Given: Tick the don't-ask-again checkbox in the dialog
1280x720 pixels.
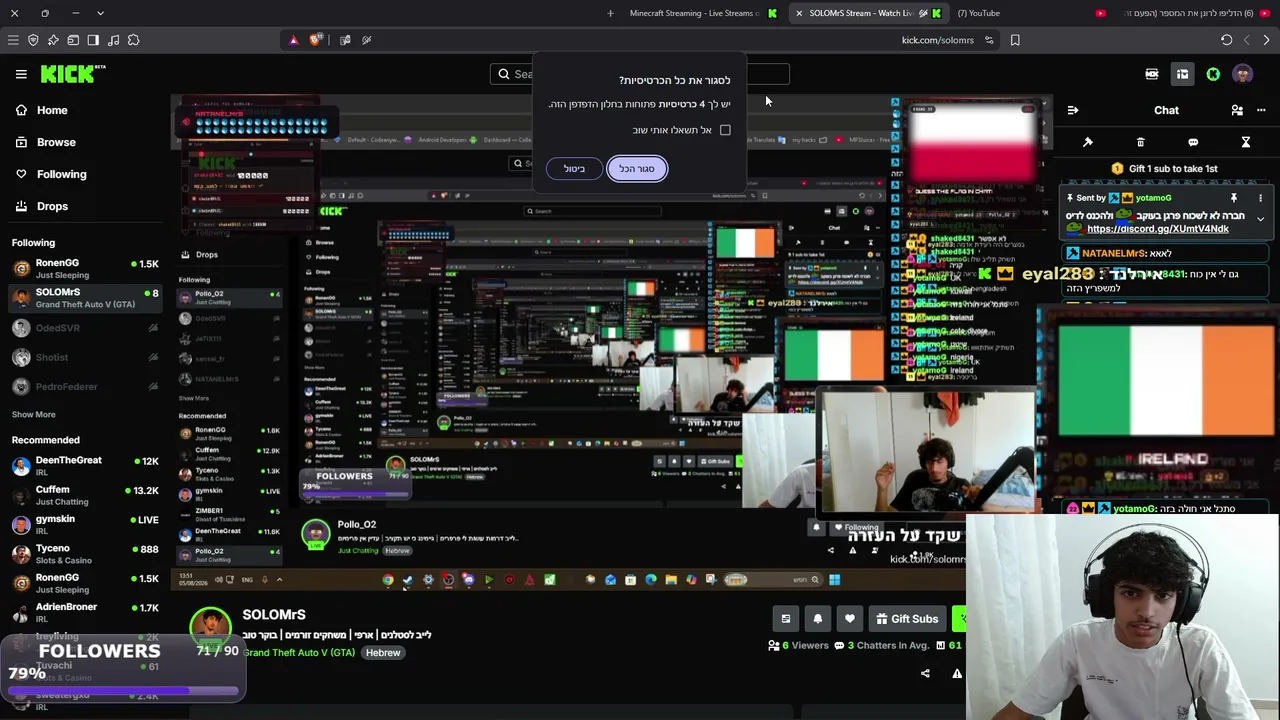Looking at the screenshot, I should click(725, 130).
